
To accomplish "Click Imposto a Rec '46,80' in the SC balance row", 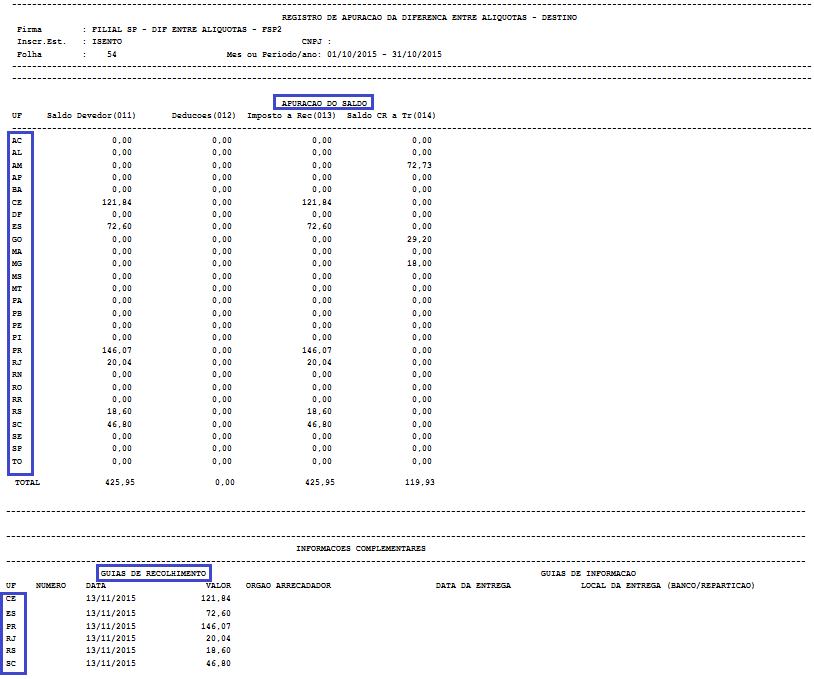I will tap(319, 424).
